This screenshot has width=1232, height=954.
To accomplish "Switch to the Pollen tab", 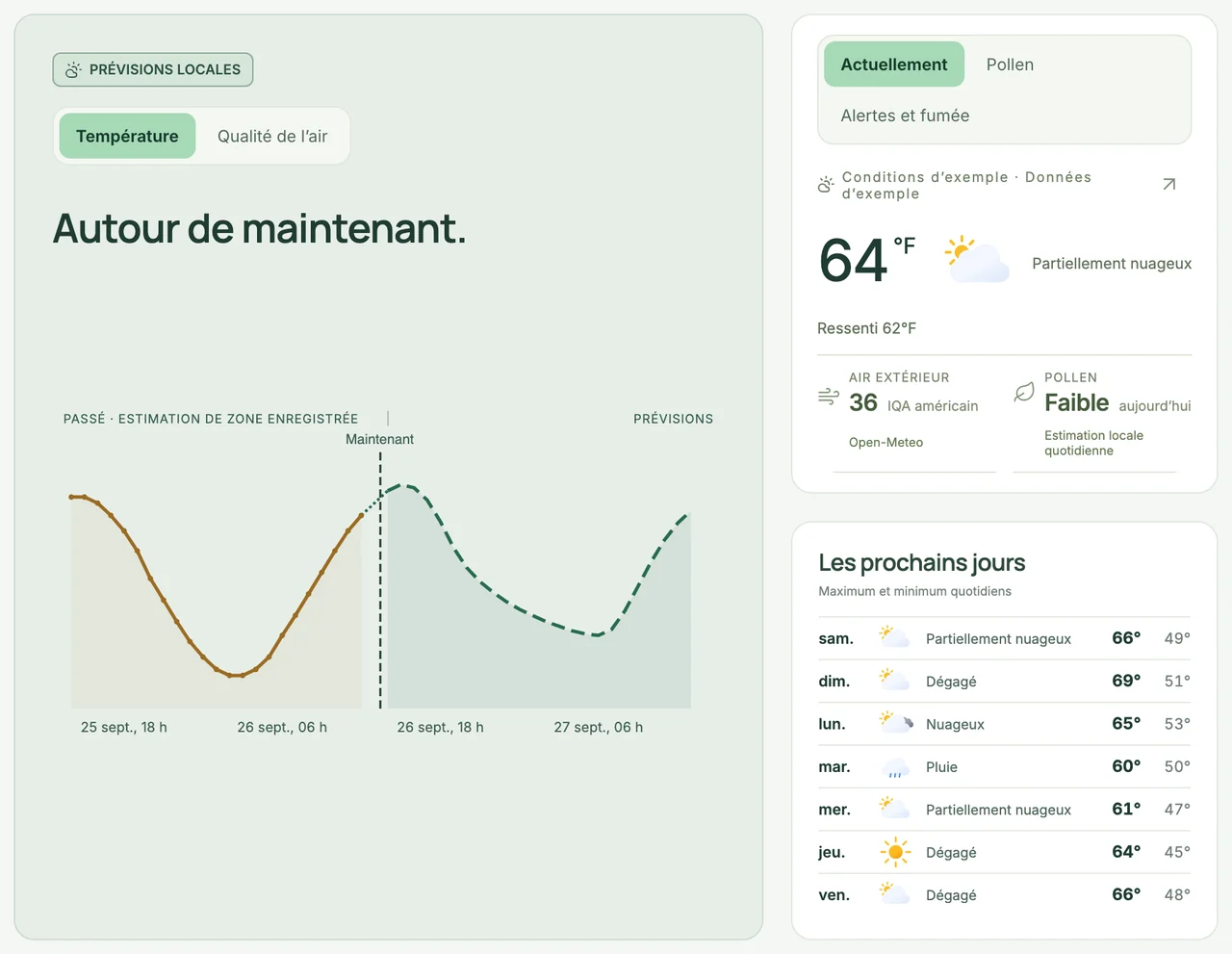I will click(x=1010, y=64).
